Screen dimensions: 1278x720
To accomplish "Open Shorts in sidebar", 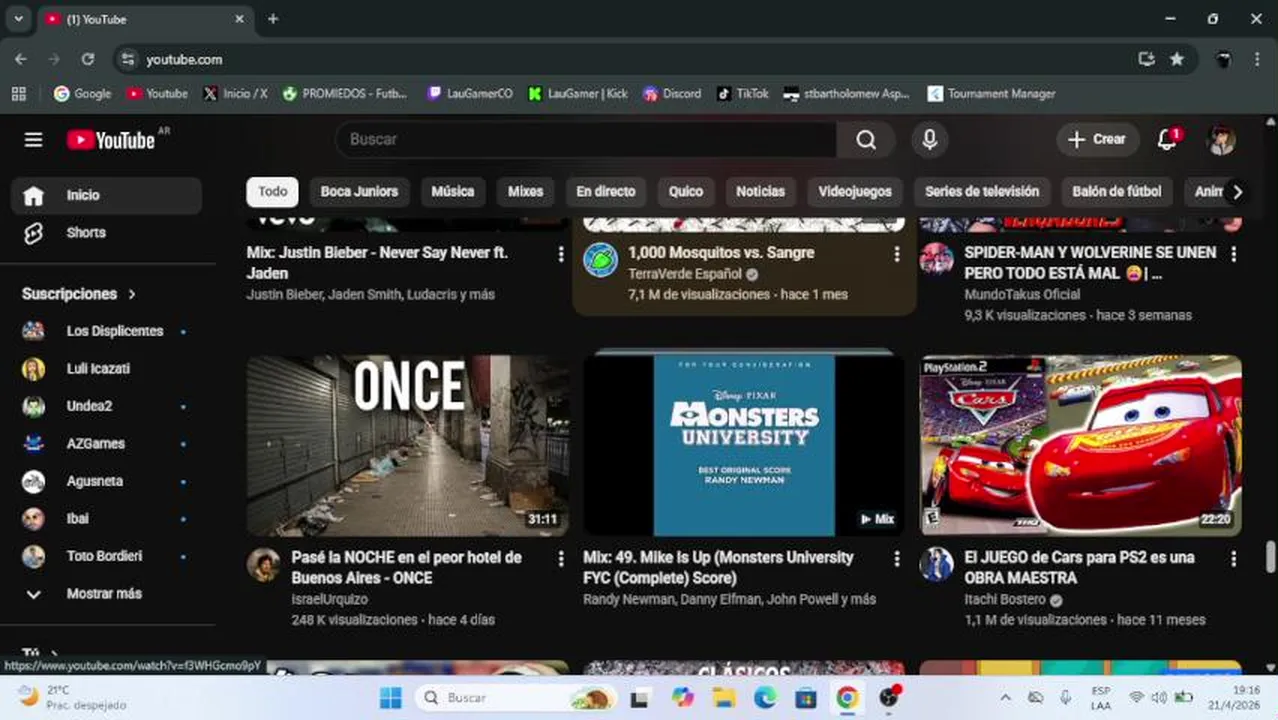I will [x=106, y=232].
